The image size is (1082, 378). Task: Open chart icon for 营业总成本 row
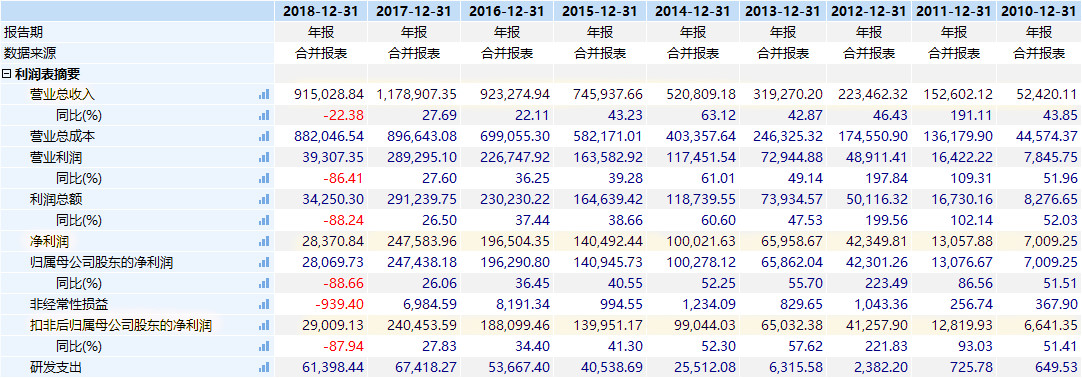[264, 137]
